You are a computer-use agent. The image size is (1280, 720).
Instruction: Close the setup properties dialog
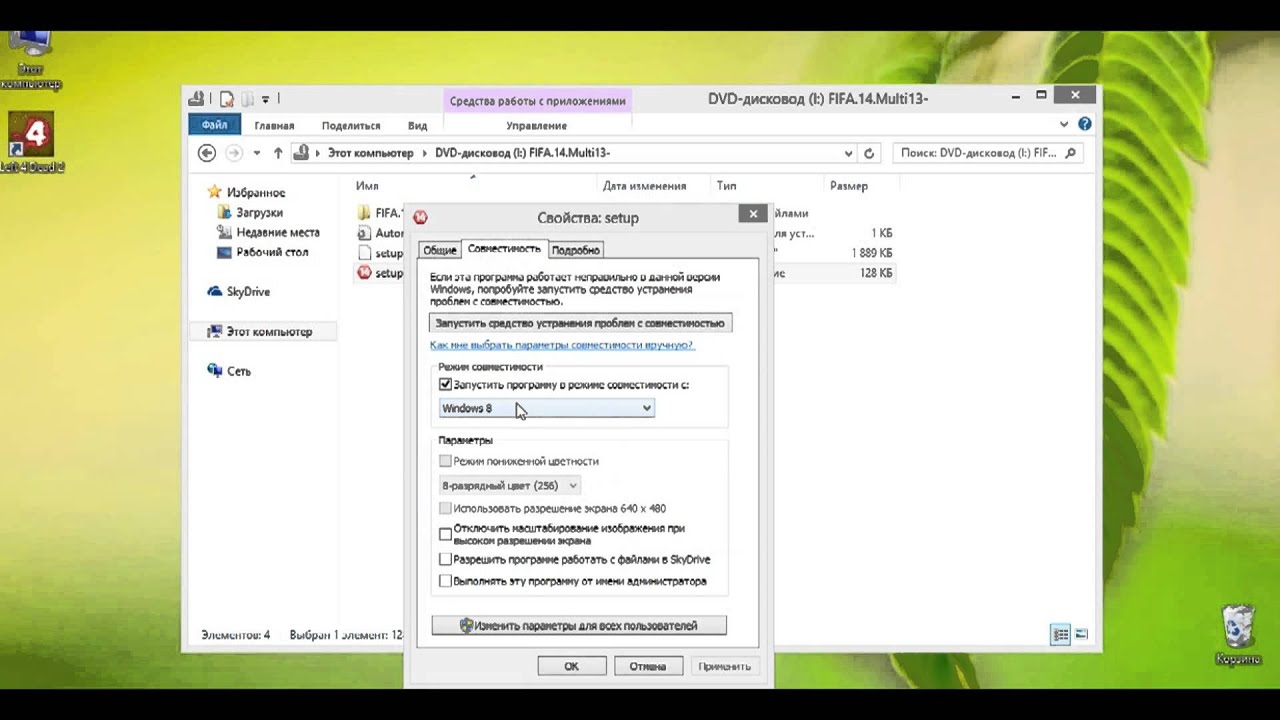coord(753,213)
